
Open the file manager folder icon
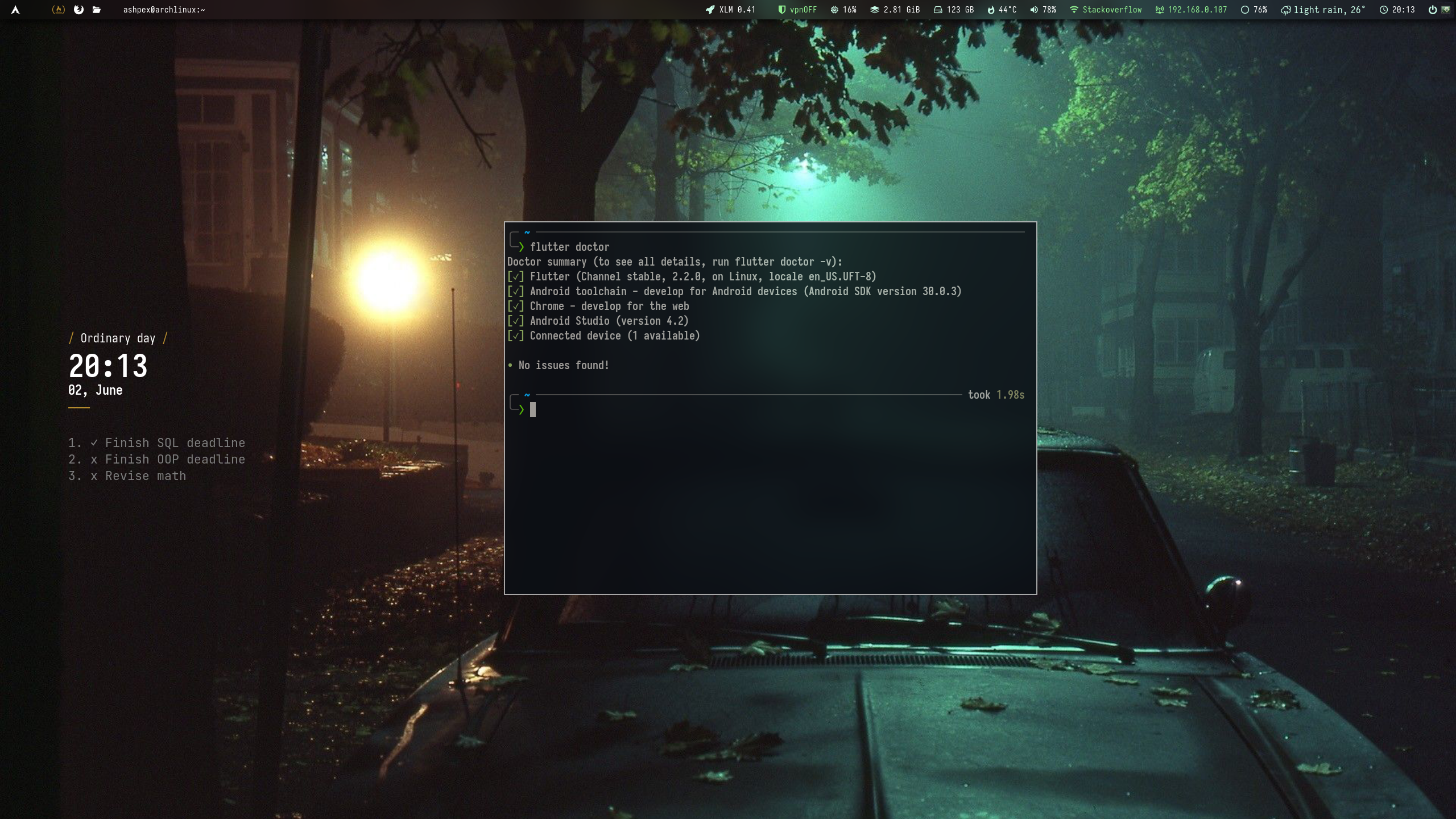click(x=97, y=10)
